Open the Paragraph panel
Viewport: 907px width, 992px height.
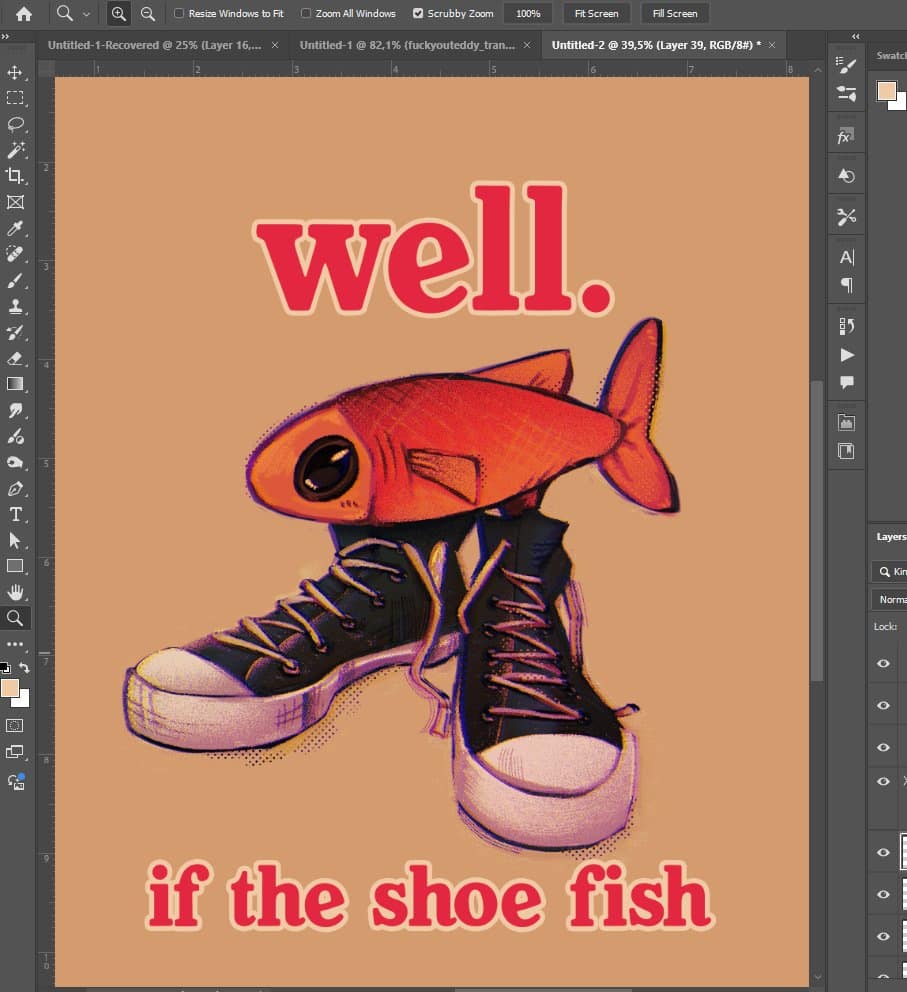846,285
